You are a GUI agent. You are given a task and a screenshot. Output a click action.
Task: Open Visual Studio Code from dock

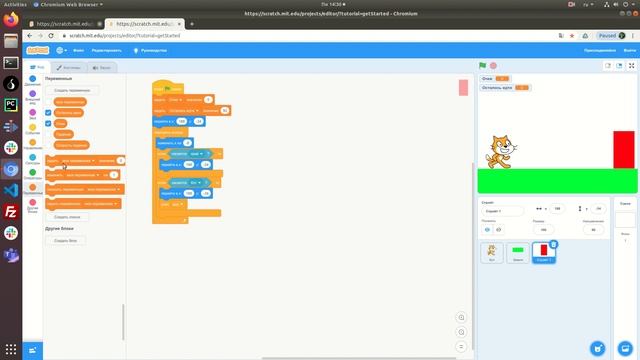click(x=11, y=190)
